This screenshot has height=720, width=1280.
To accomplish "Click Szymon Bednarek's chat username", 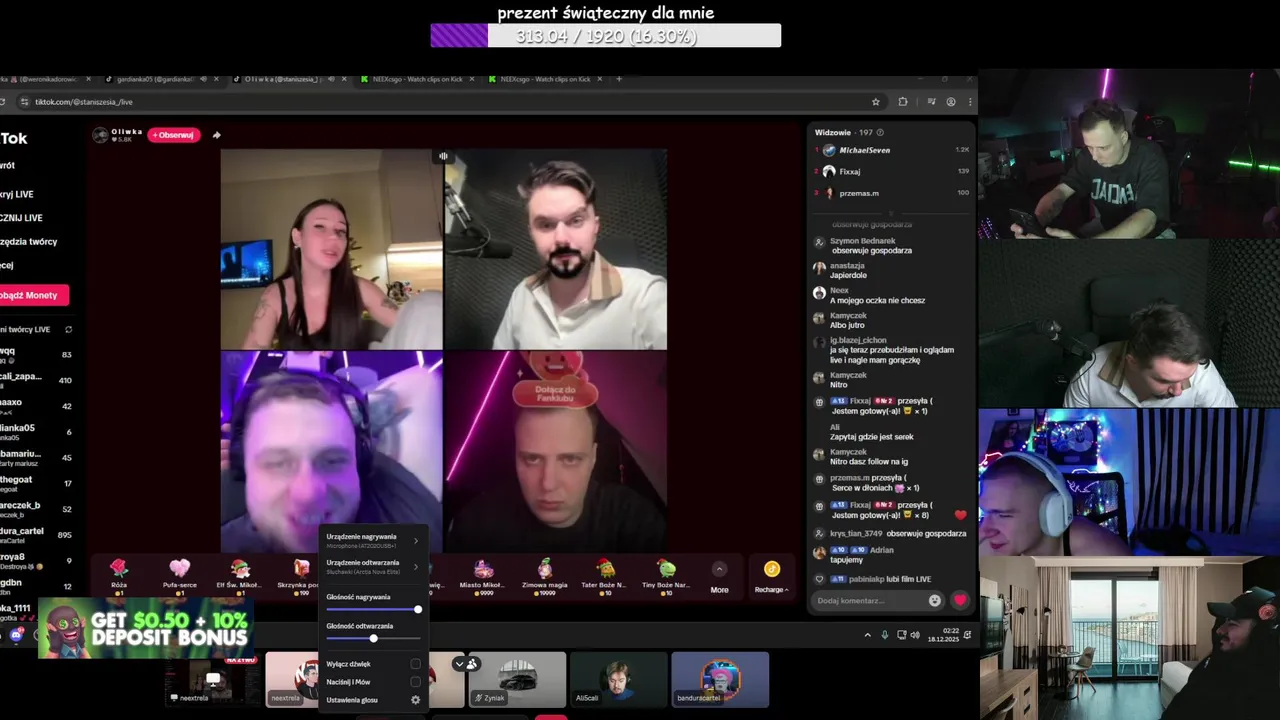I will coord(862,241).
